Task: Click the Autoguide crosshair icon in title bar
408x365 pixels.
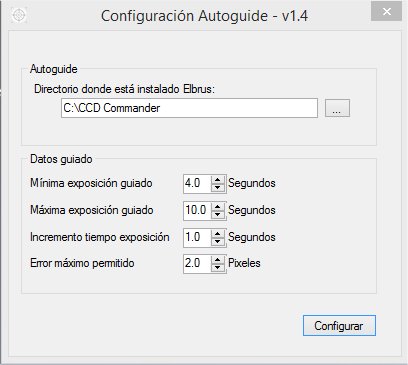Action: point(19,15)
